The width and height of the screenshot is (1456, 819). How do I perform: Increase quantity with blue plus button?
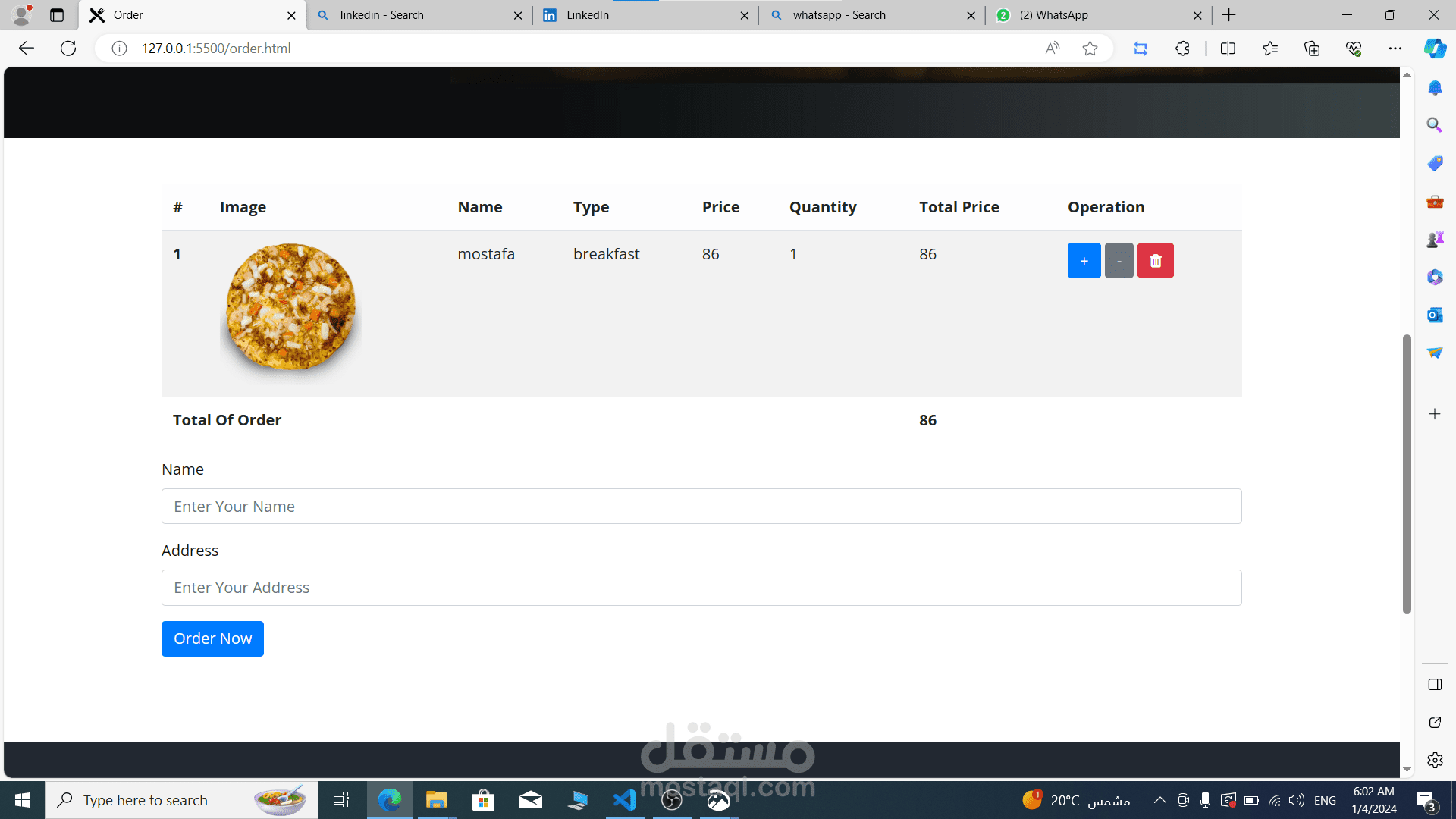pyautogui.click(x=1084, y=261)
